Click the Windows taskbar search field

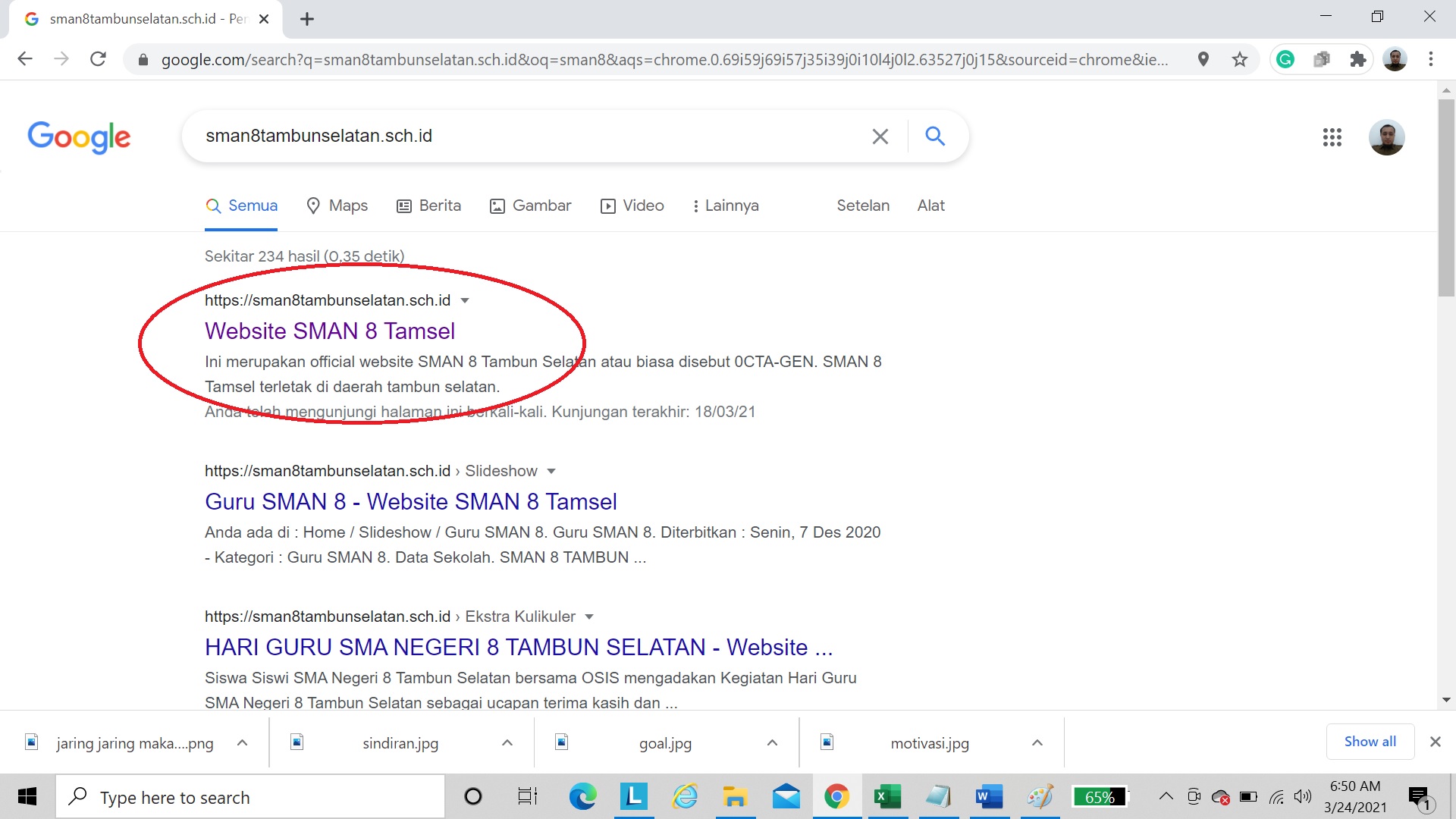250,798
